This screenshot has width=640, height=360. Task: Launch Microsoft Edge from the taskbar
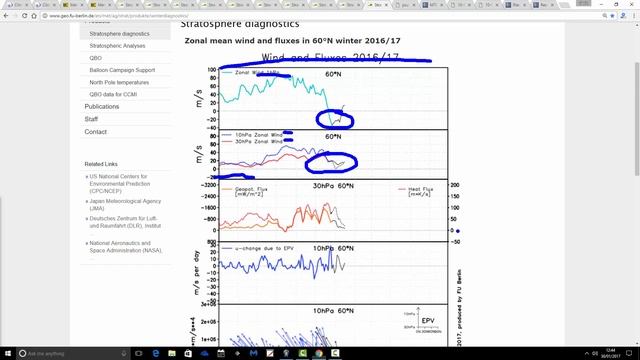point(156,353)
